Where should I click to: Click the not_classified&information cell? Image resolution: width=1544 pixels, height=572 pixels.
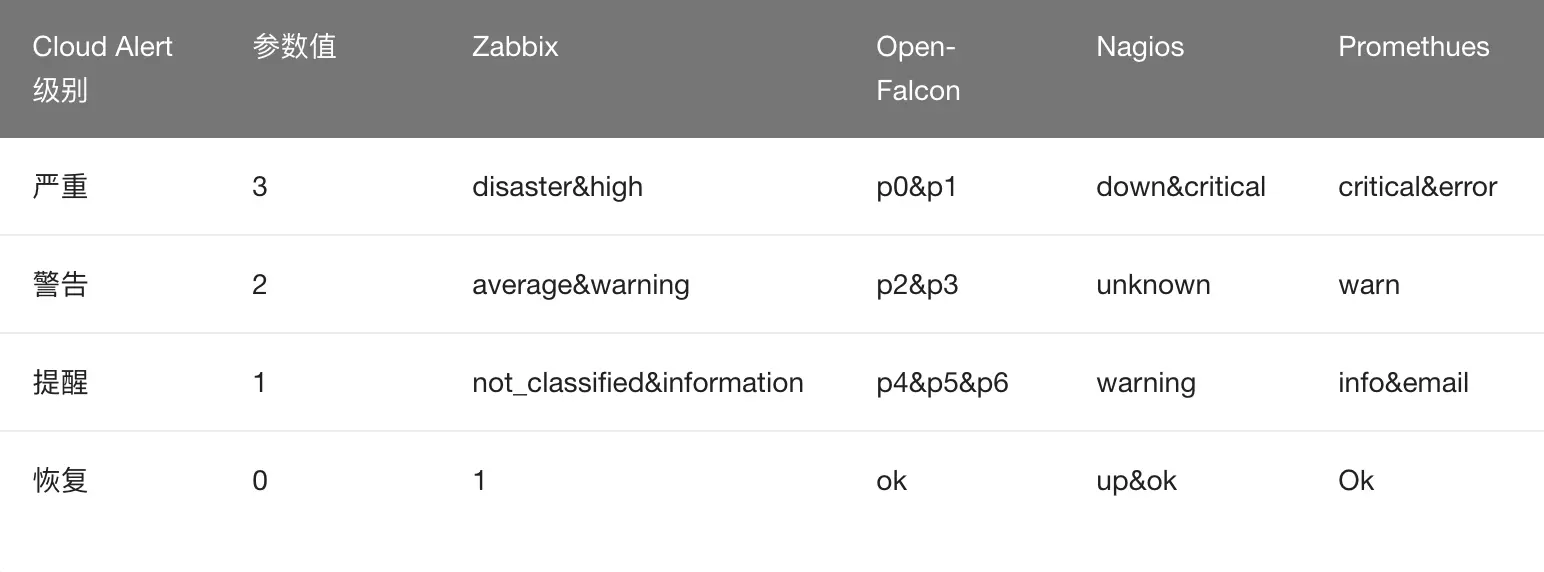tap(637, 383)
